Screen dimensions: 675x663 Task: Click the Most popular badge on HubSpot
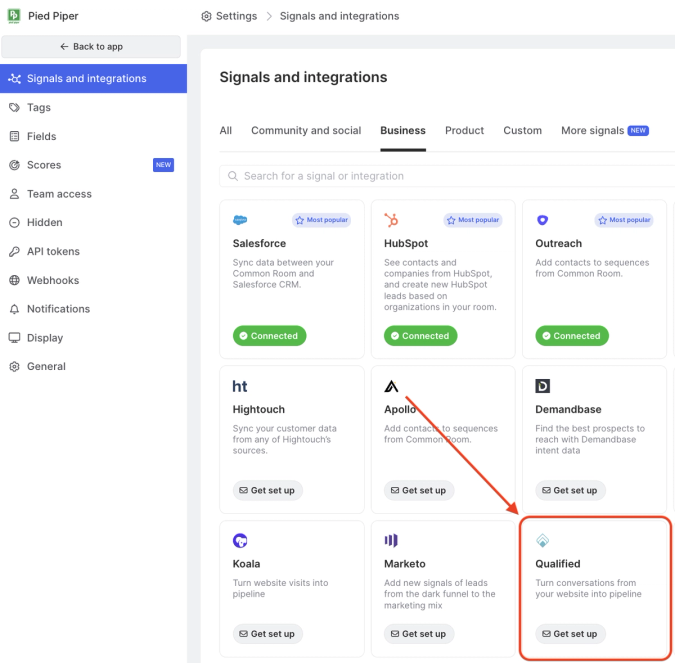[473, 220]
